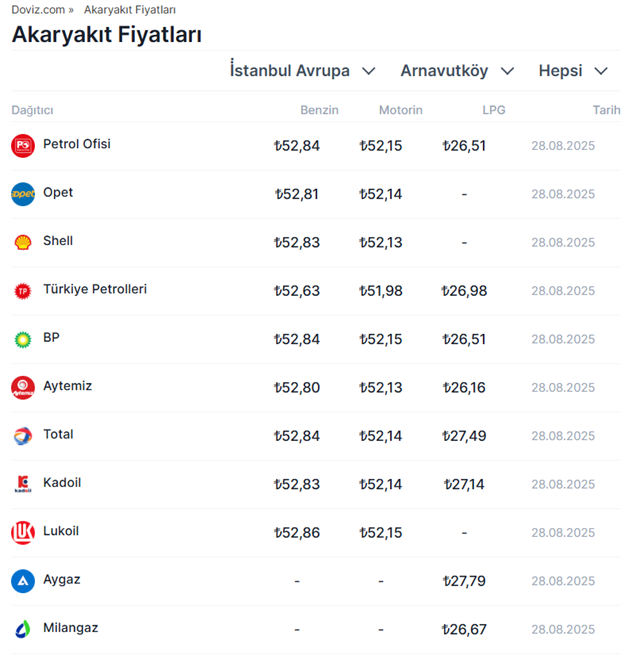Click the Petrol Ofisi logo icon

pos(22,146)
